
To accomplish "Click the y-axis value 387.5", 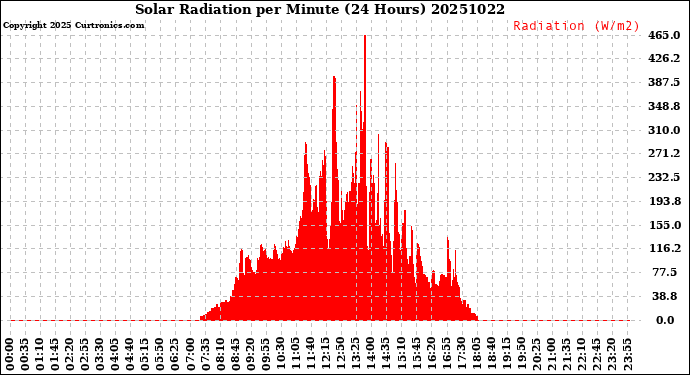I will coord(664,82).
